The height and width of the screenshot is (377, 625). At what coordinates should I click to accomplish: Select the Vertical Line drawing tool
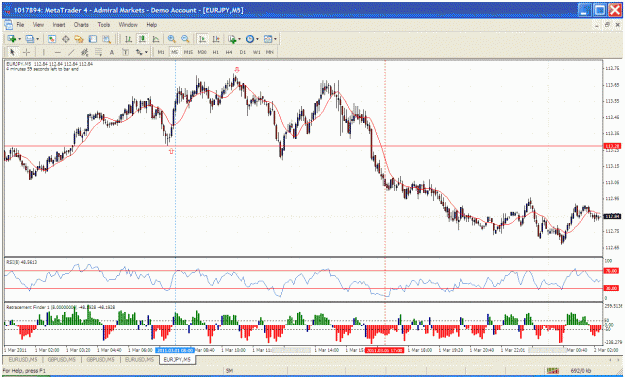pyautogui.click(x=43, y=52)
